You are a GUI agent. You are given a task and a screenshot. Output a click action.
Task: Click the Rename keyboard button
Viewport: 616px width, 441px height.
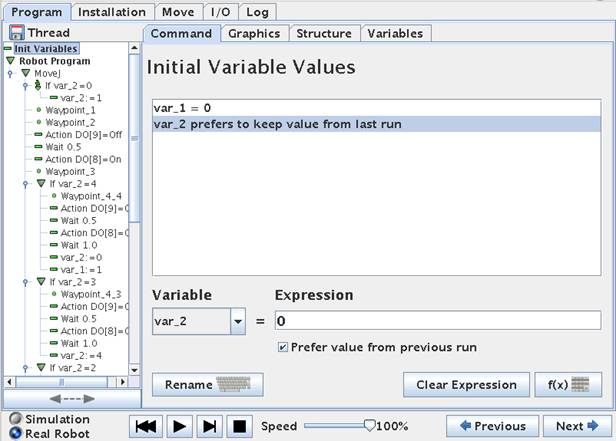tap(207, 384)
